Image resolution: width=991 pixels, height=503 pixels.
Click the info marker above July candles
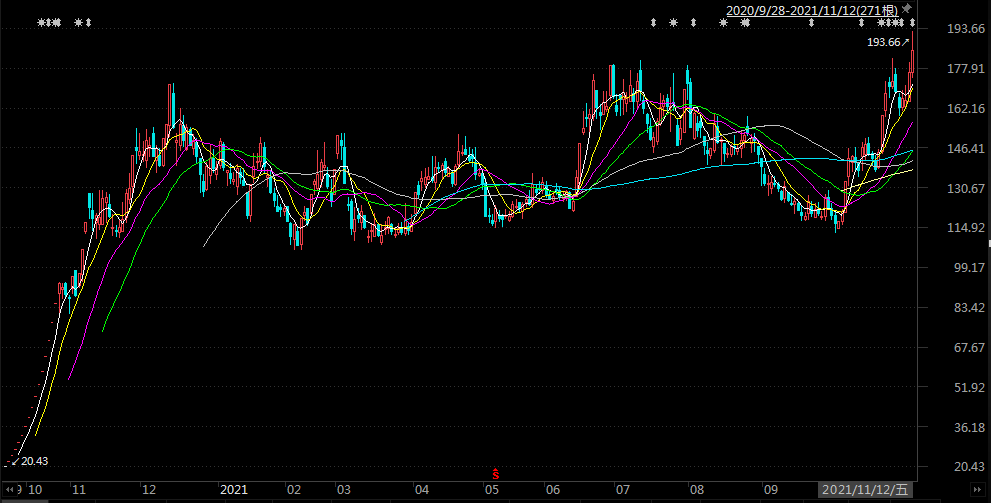coord(653,22)
